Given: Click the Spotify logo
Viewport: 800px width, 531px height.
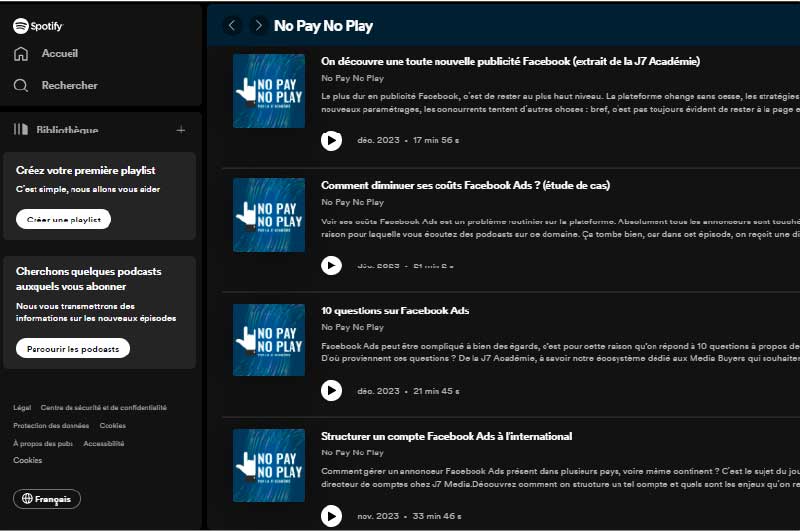Looking at the screenshot, I should point(38,26).
